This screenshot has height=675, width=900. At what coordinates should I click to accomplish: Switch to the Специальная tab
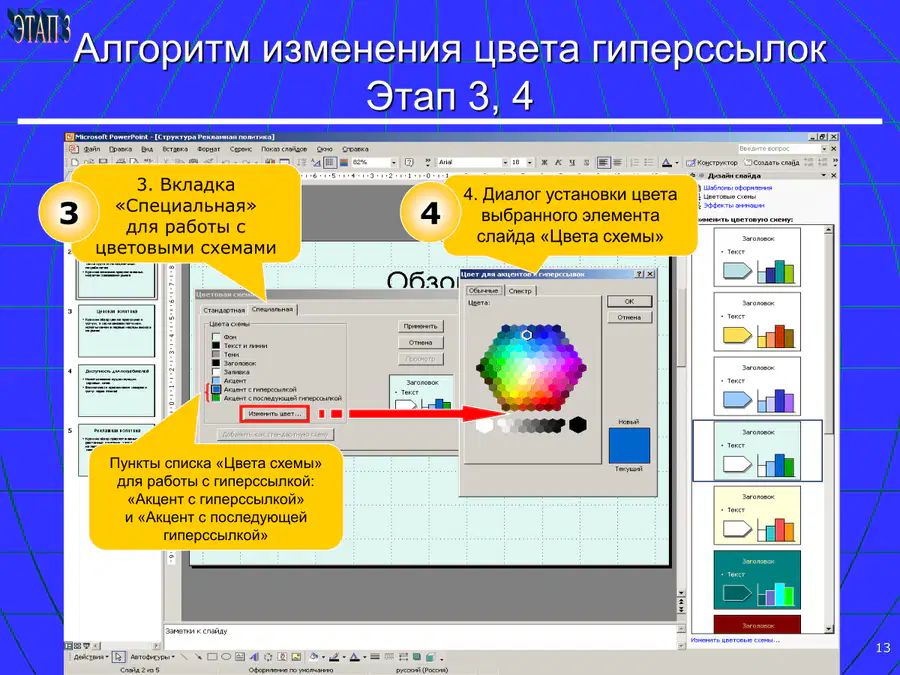click(272, 309)
